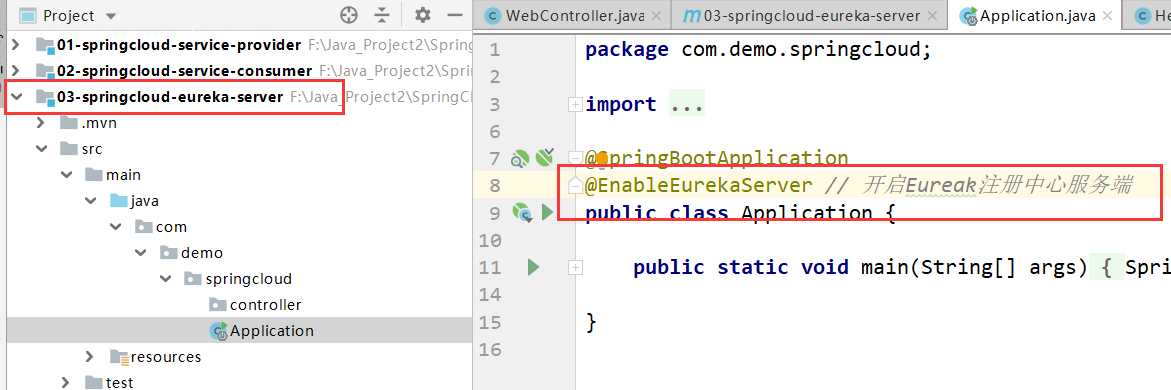Expand the folded import block

click(575, 105)
